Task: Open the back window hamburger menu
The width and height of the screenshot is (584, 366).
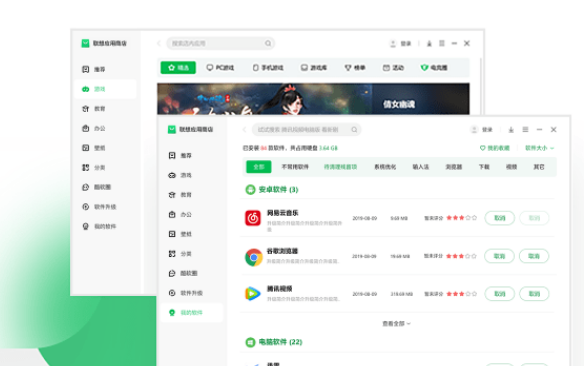Action: point(442,43)
